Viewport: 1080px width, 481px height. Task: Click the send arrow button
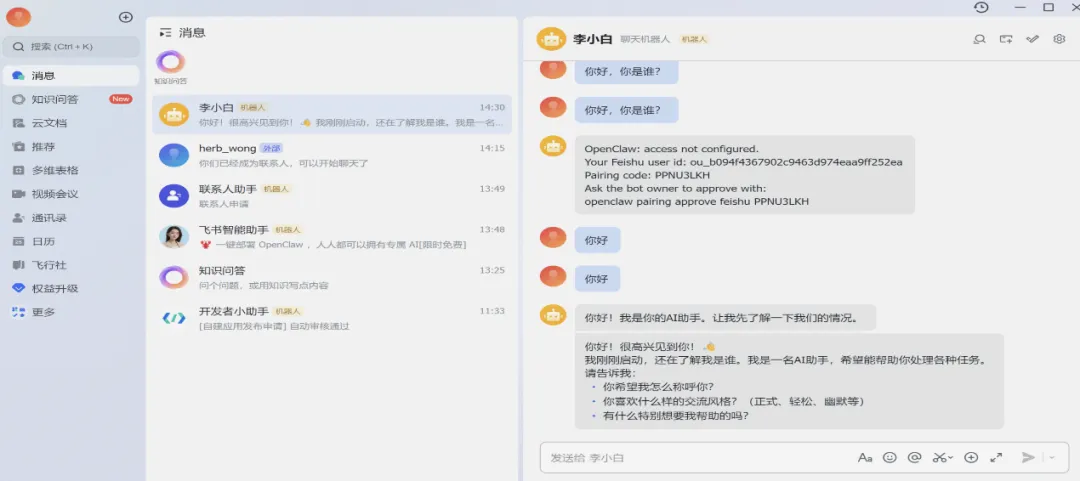(x=1028, y=458)
